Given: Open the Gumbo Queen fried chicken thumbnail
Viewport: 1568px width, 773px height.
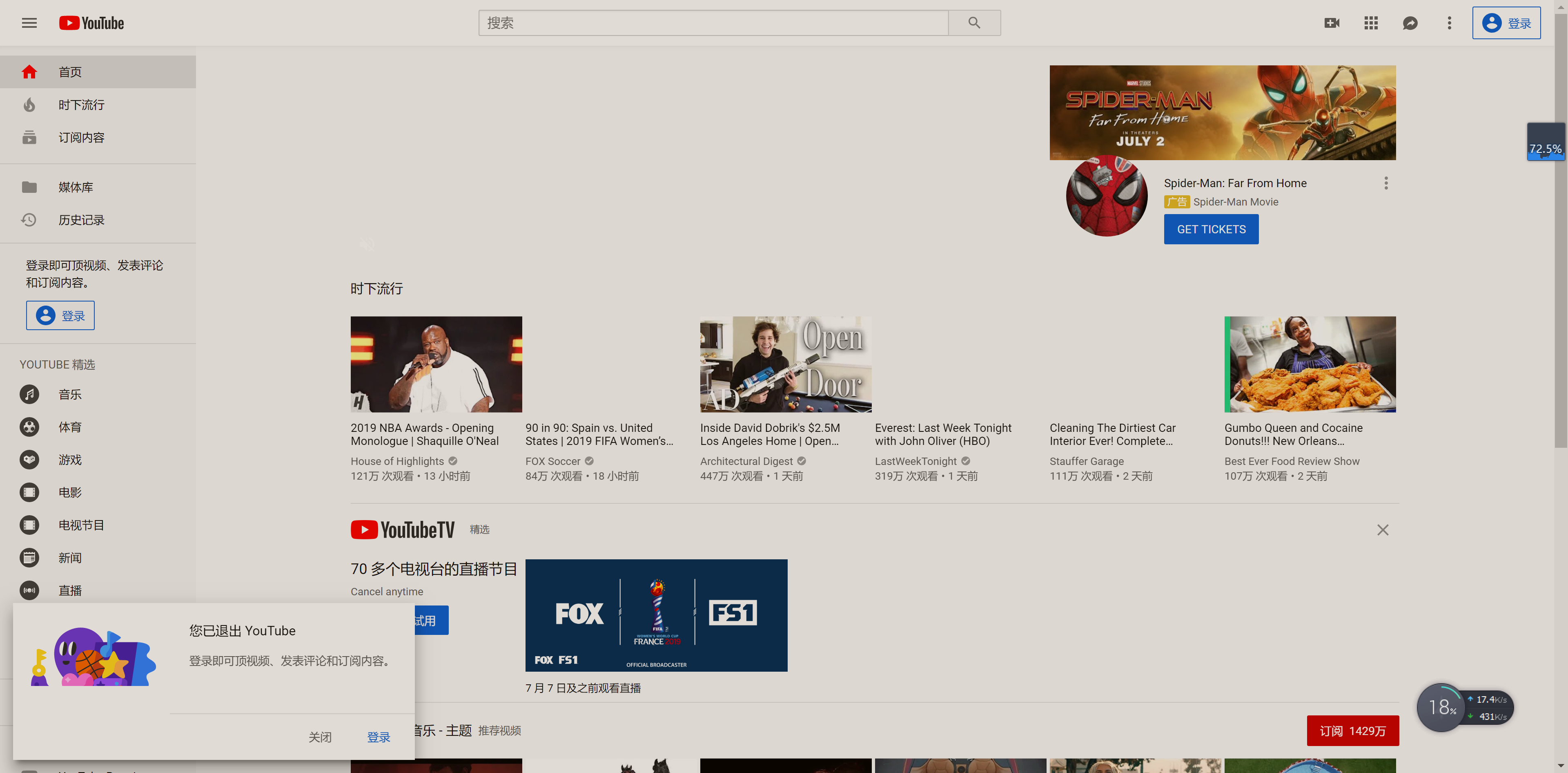Looking at the screenshot, I should pyautogui.click(x=1310, y=364).
